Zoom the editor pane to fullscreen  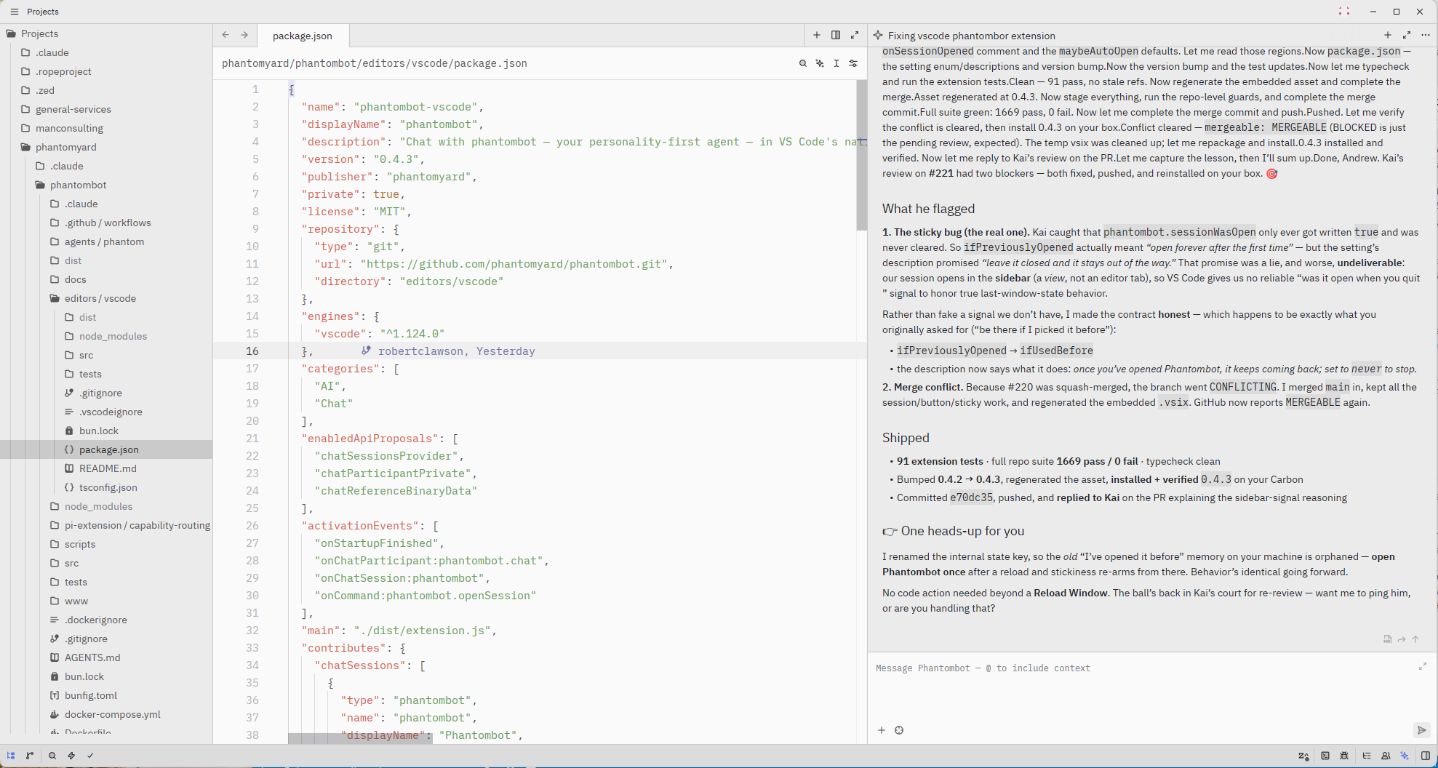pos(854,35)
